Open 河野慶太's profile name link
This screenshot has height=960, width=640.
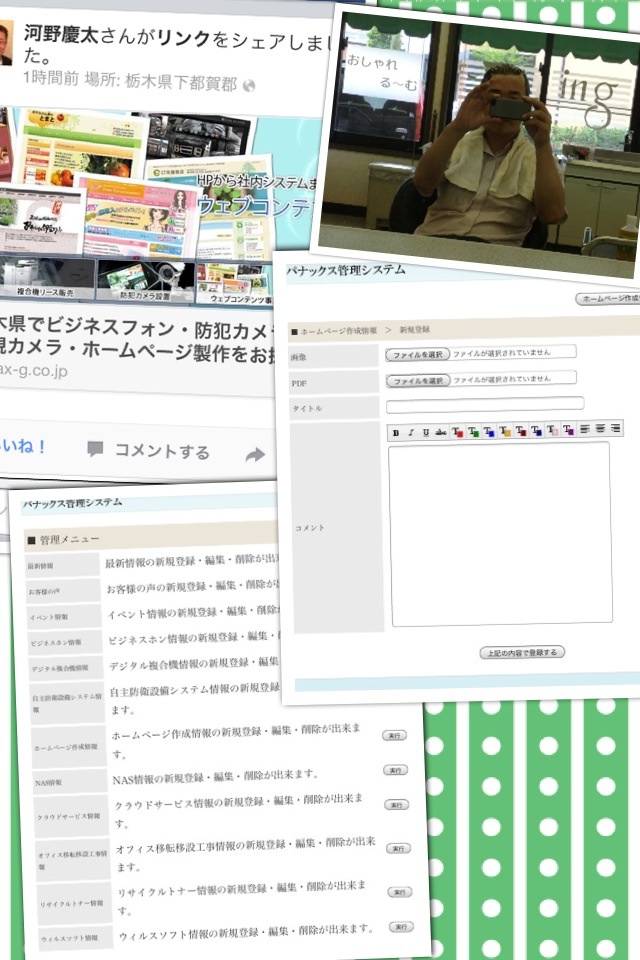[61, 35]
